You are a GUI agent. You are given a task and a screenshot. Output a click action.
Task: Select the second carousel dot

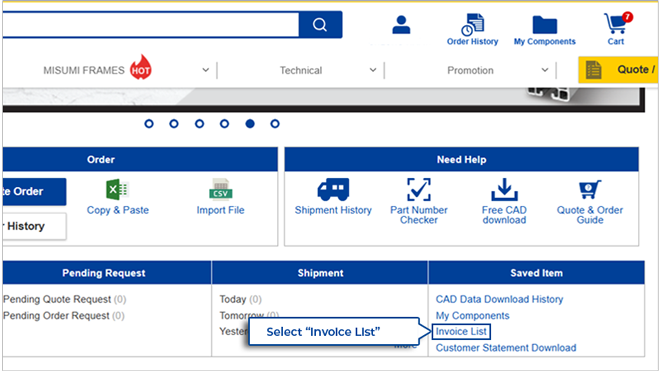(174, 124)
